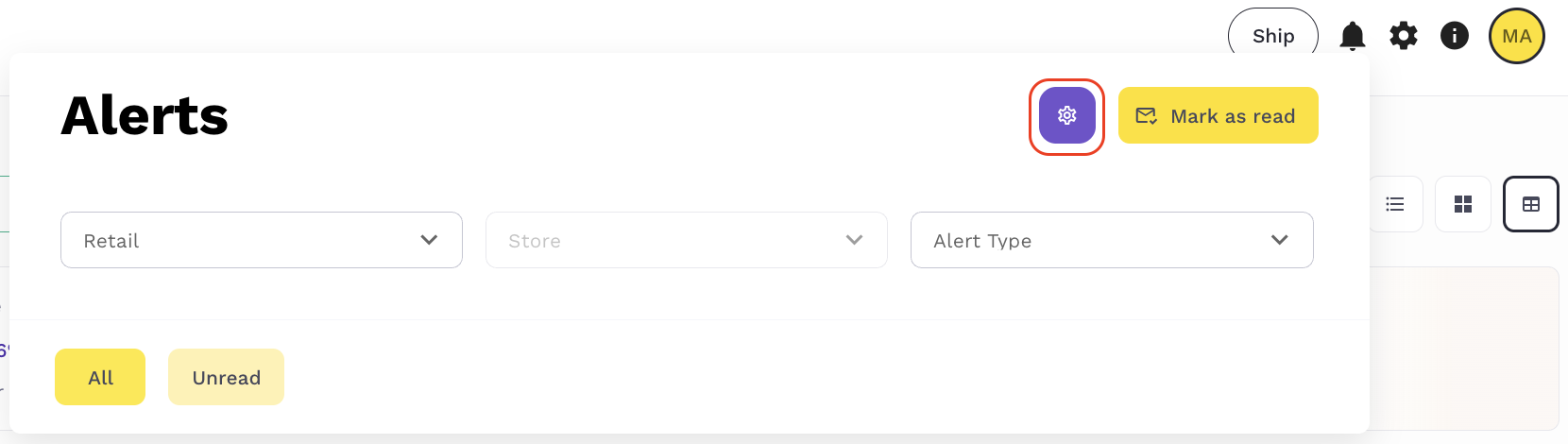The height and width of the screenshot is (444, 1568).
Task: Click the info icon in header
Action: 1455,36
